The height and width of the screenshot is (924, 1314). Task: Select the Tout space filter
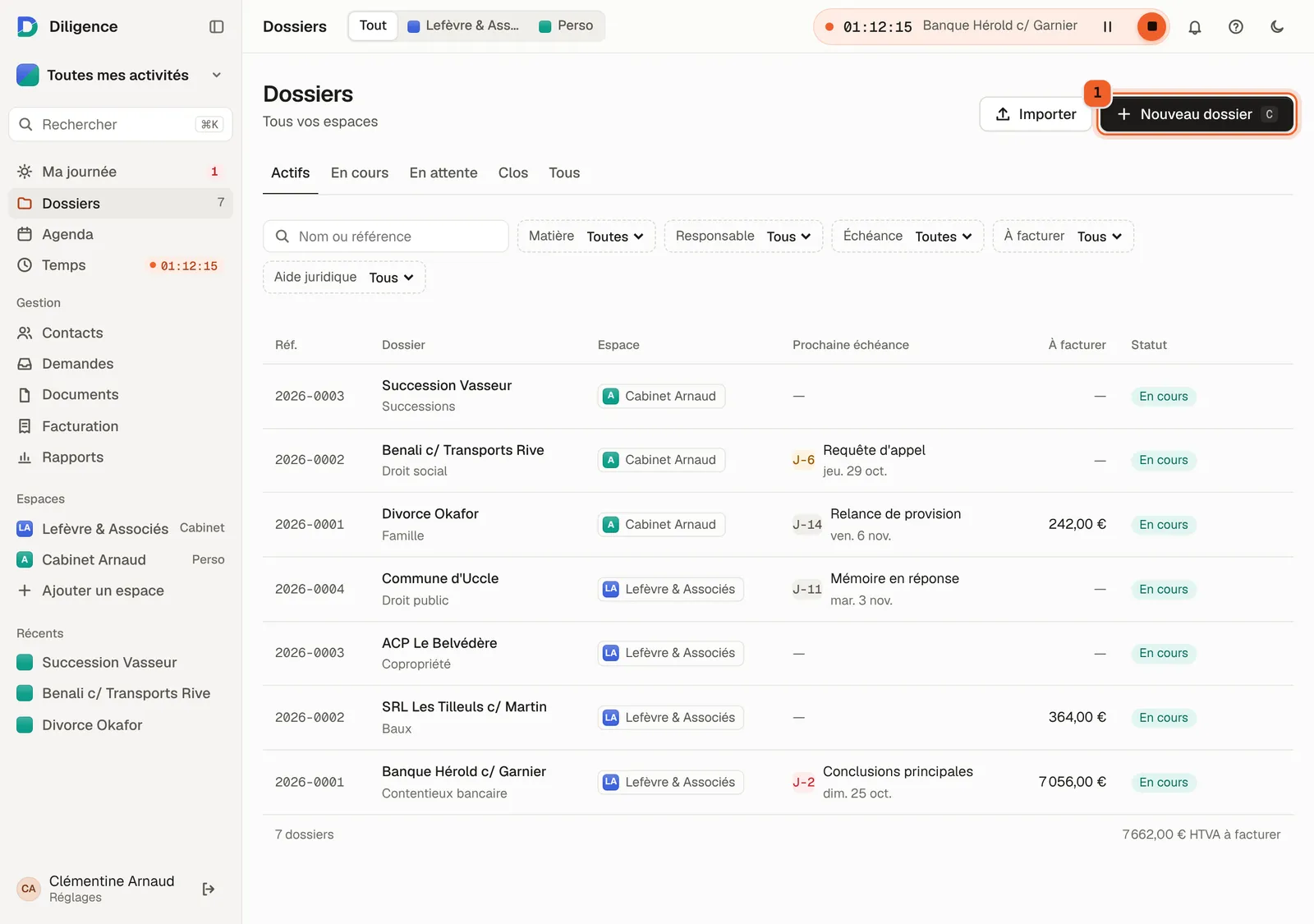point(373,25)
